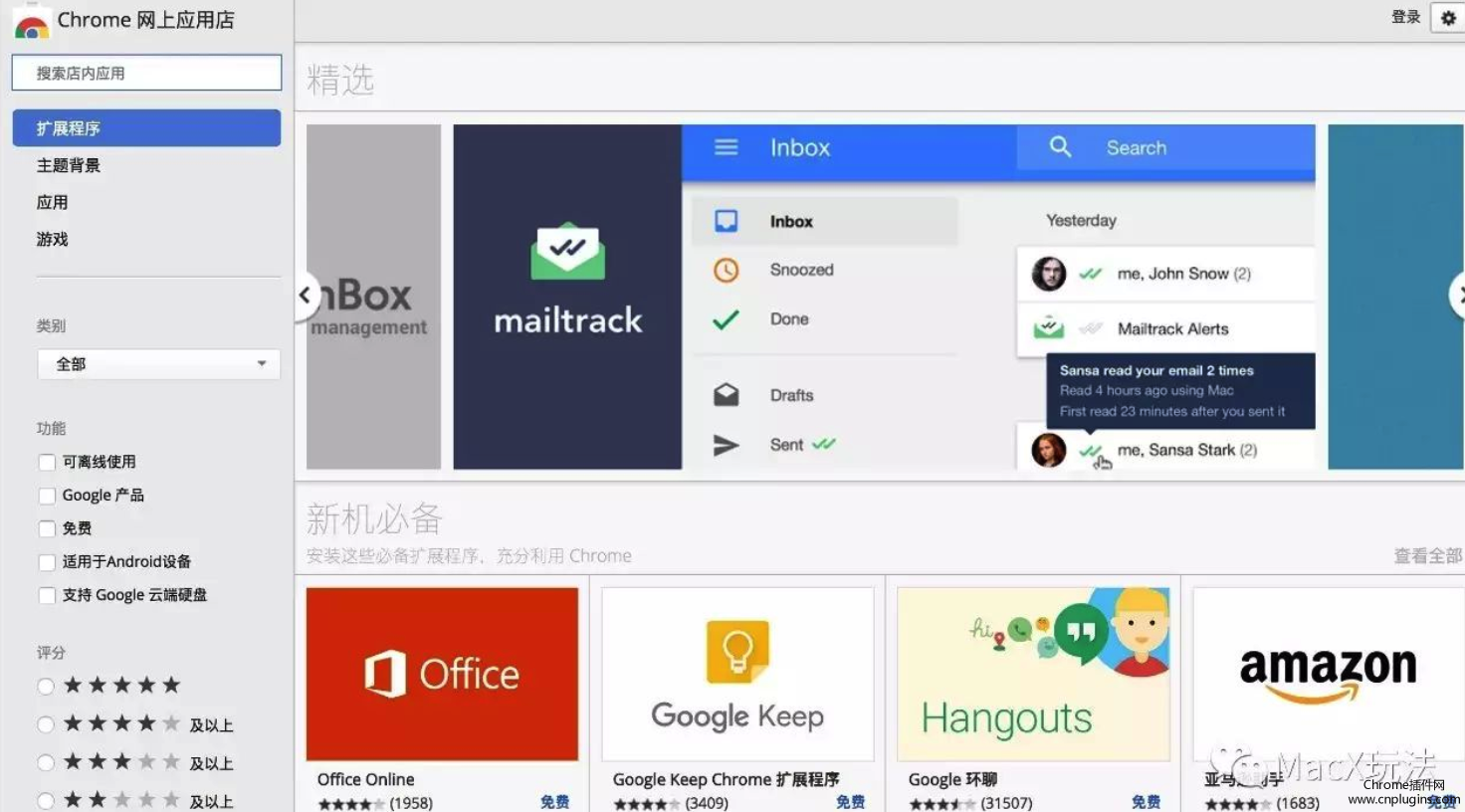The image size is (1465, 812).
Task: Click the partial nBox management slide
Action: point(373,297)
